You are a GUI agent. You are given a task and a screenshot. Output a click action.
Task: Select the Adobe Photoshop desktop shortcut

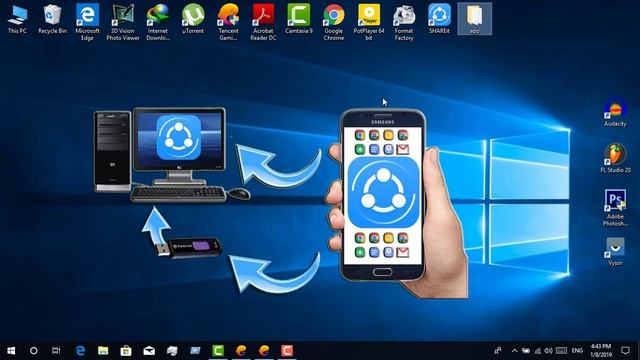615,208
